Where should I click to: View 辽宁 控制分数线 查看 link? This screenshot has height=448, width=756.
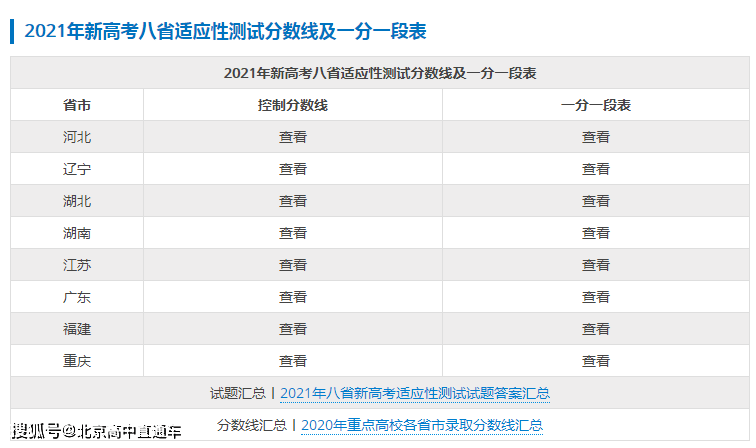pos(292,169)
